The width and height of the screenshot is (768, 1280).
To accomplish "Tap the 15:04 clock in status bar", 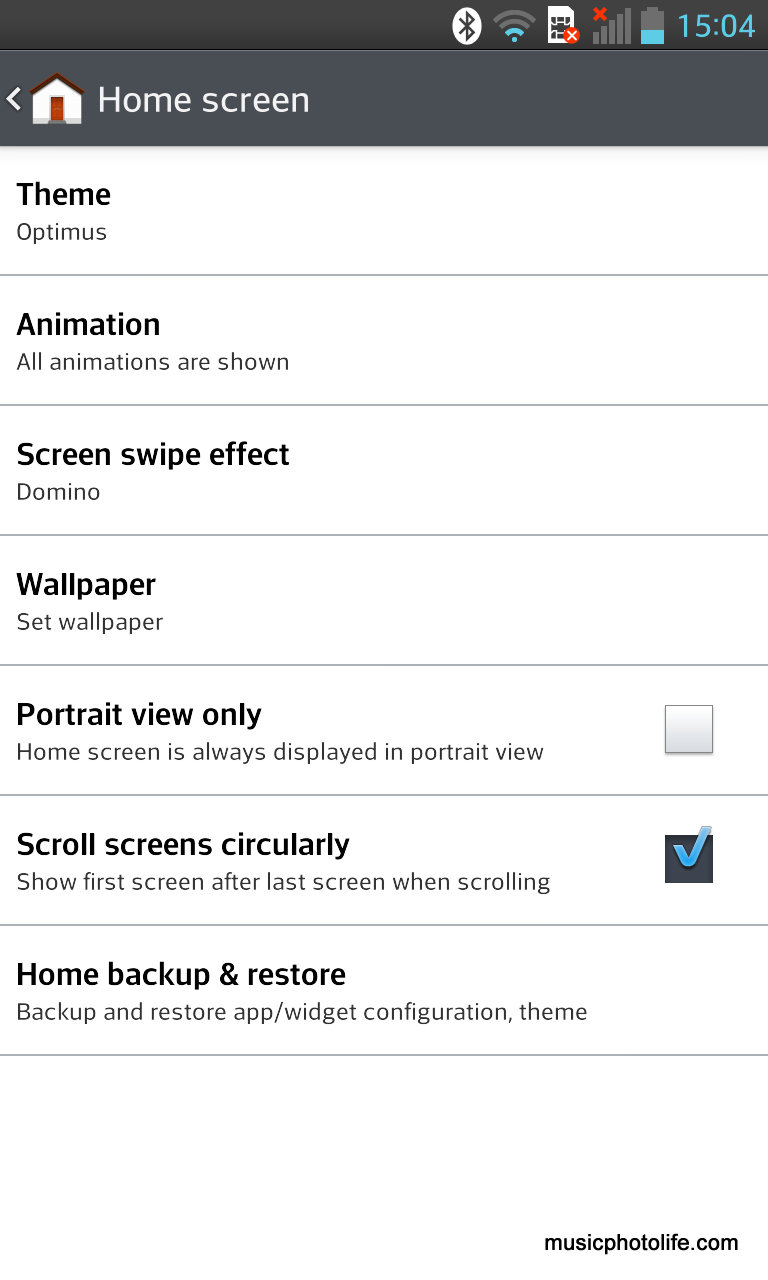I will 716,25.
